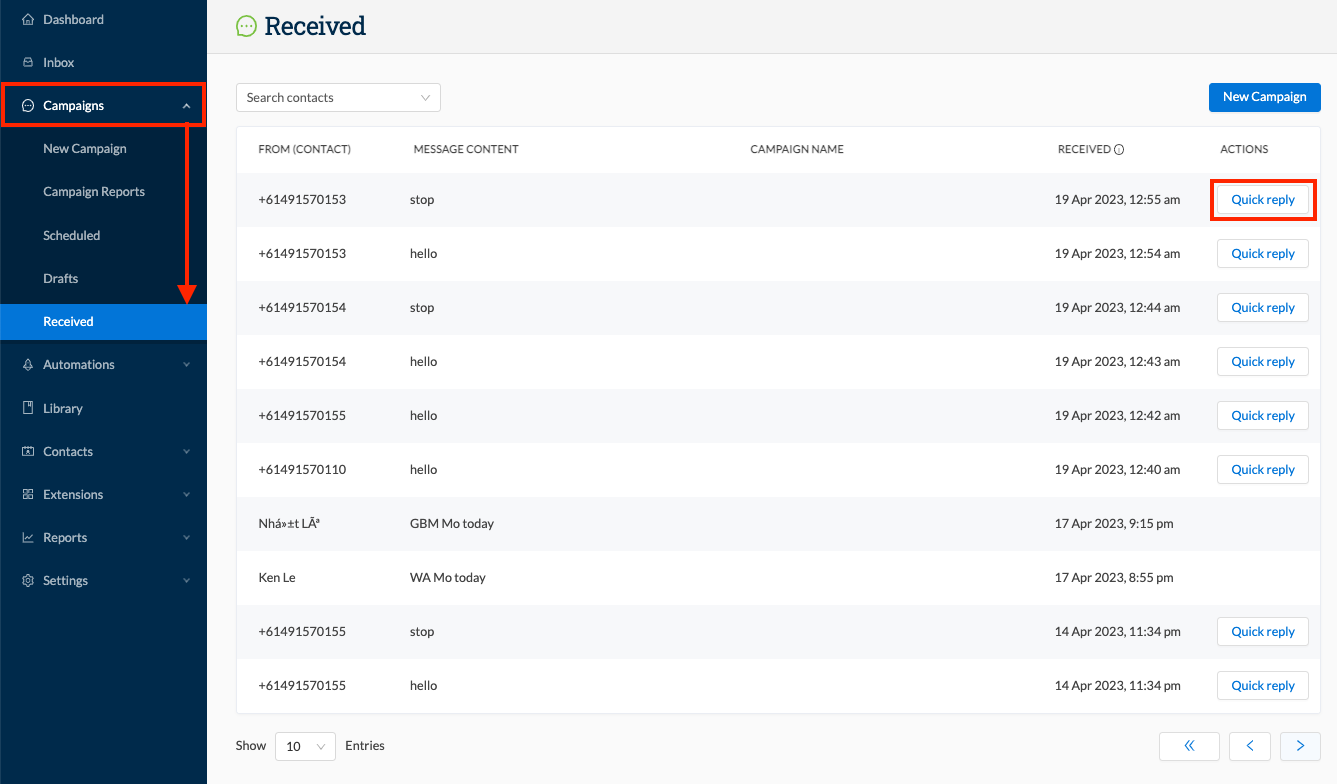Click the blue New Campaign button

tap(1265, 97)
